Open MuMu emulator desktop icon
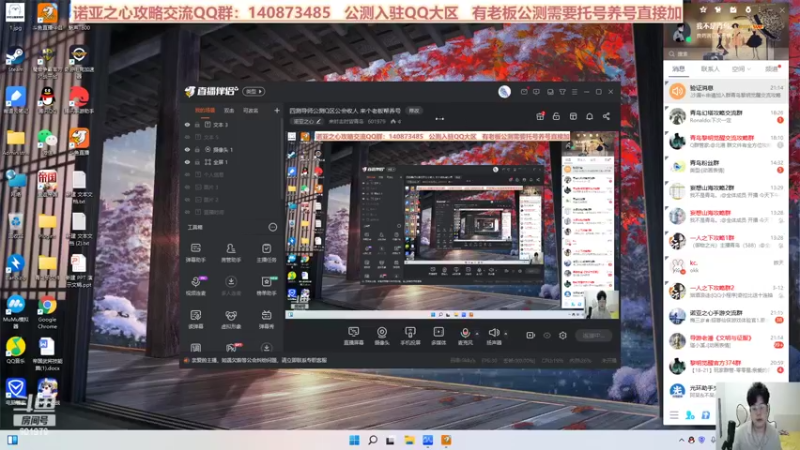Image resolution: width=800 pixels, height=450 pixels. coord(15,312)
